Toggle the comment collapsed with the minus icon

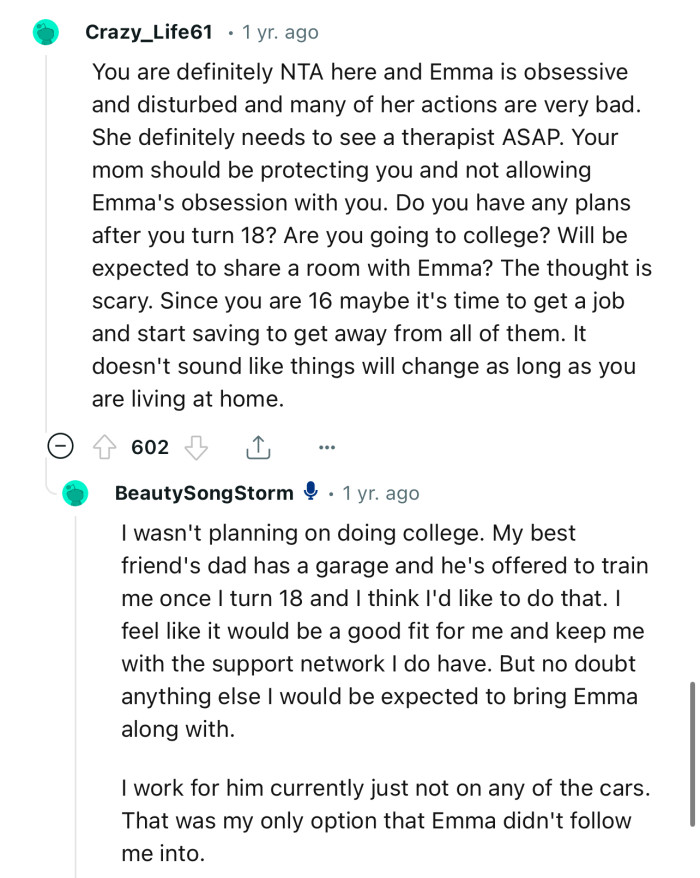click(x=62, y=447)
